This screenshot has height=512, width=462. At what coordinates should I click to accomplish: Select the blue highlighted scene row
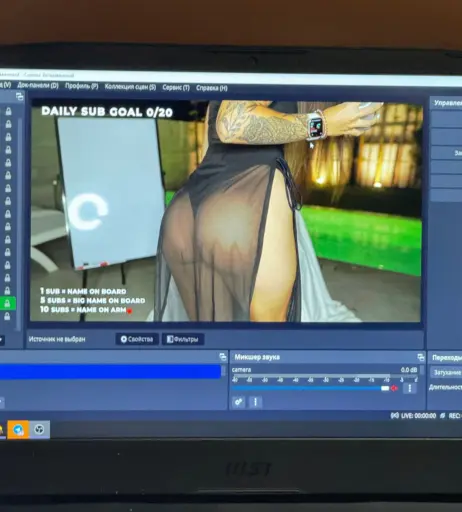coord(110,371)
